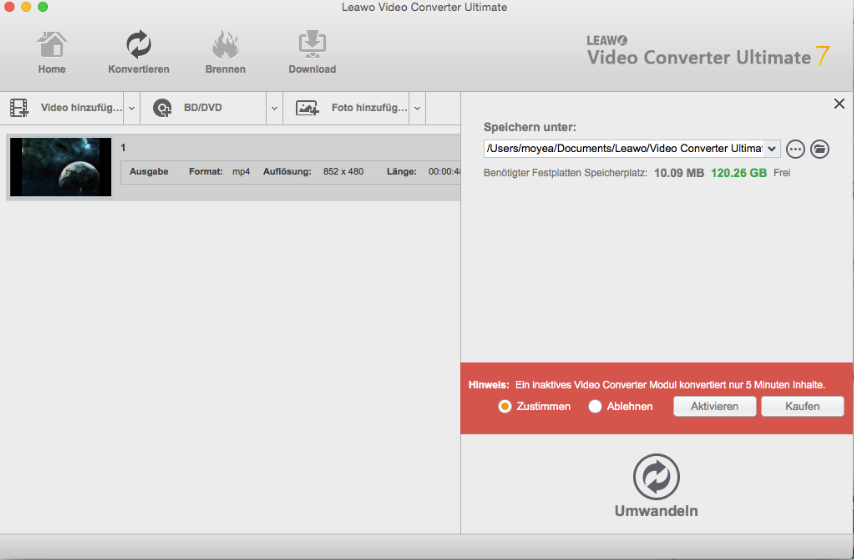854x560 pixels.
Task: Click the Hinweis notice text
Action: coord(646,385)
